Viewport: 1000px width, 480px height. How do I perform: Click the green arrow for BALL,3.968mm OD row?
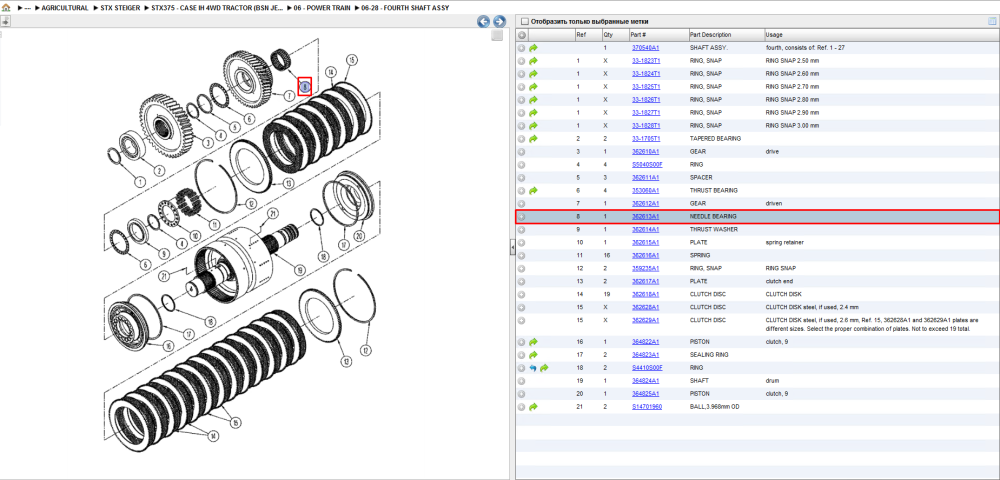[x=533, y=407]
